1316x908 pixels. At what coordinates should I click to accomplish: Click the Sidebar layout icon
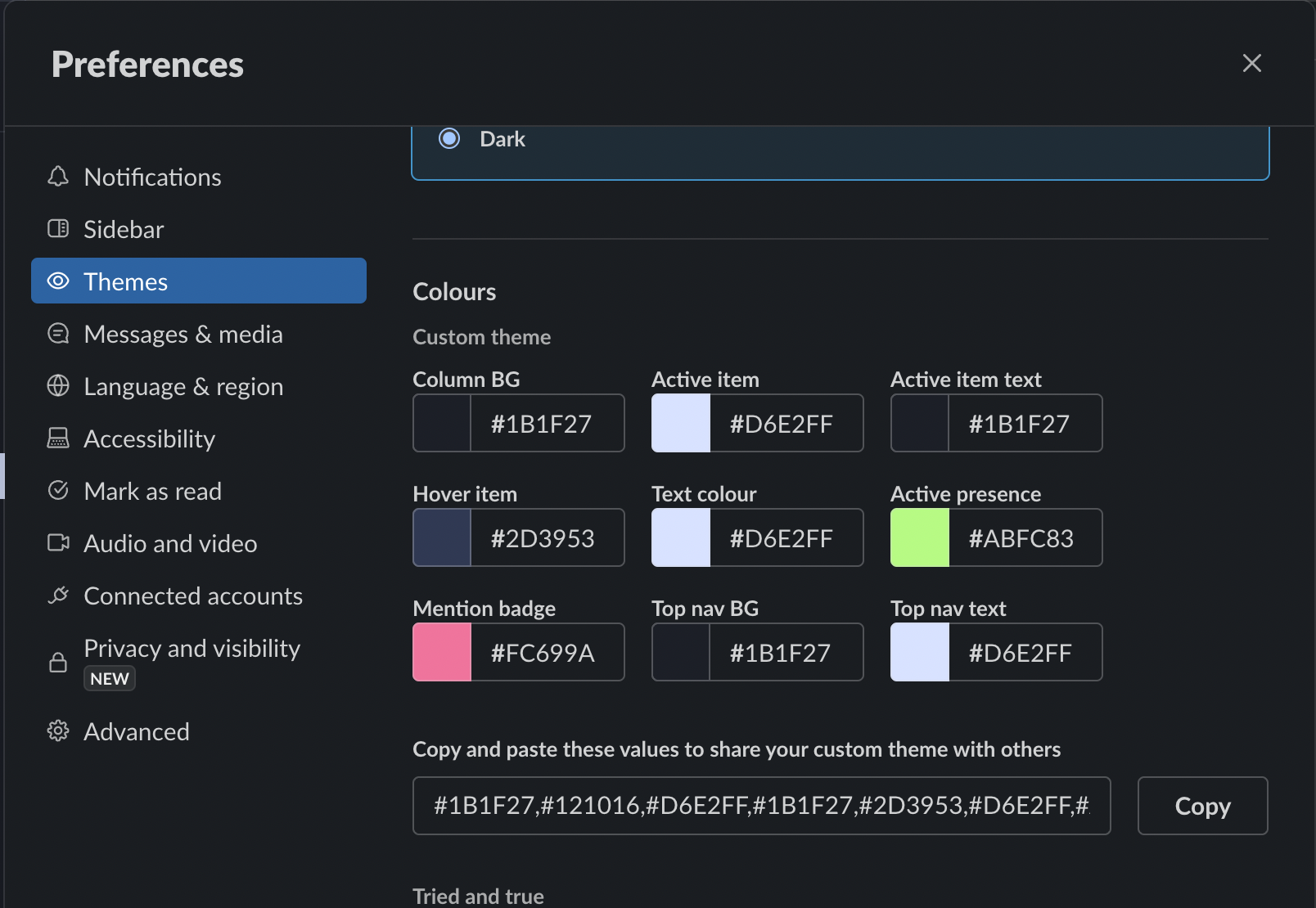click(x=58, y=229)
